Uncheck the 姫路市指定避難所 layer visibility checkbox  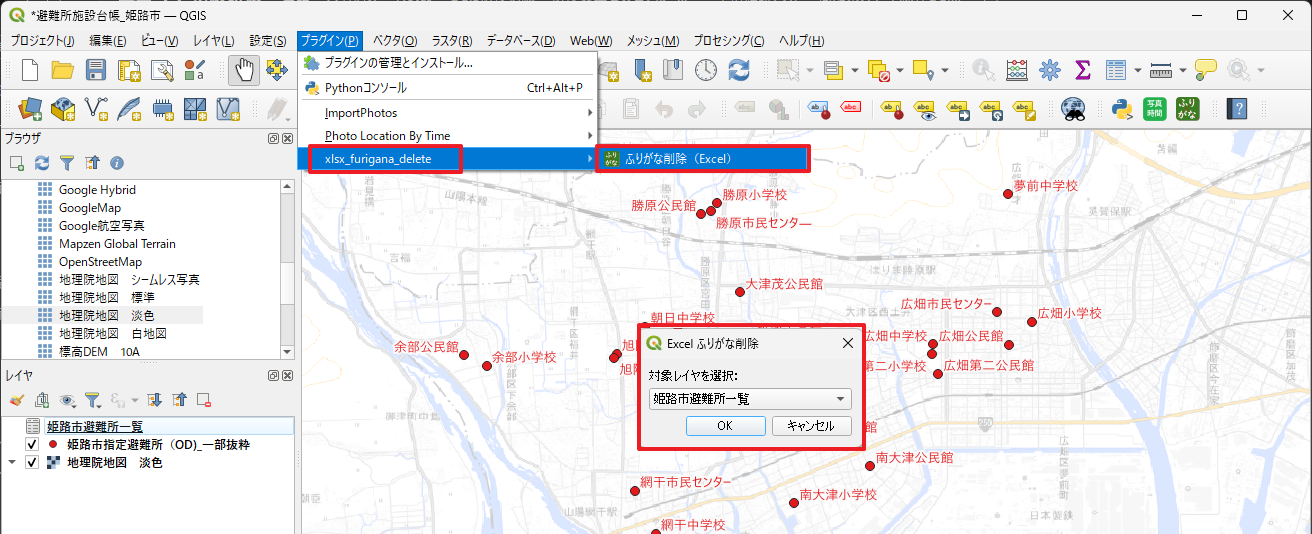pos(32,444)
